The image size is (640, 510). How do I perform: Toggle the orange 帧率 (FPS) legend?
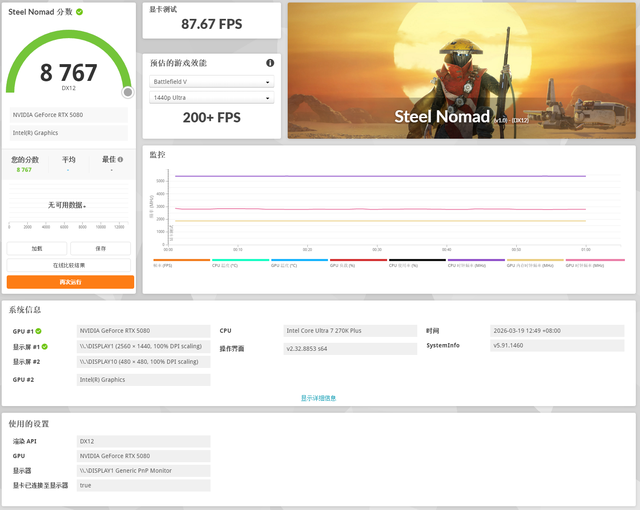182,263
